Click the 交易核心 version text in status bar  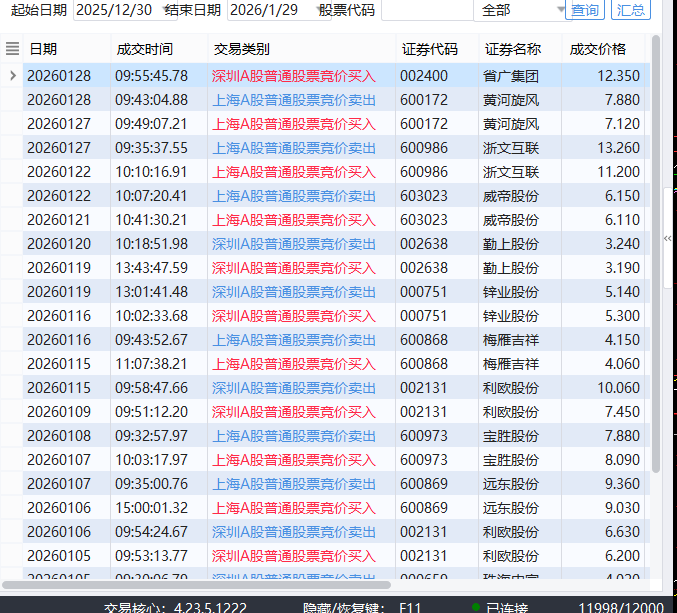click(x=175, y=608)
